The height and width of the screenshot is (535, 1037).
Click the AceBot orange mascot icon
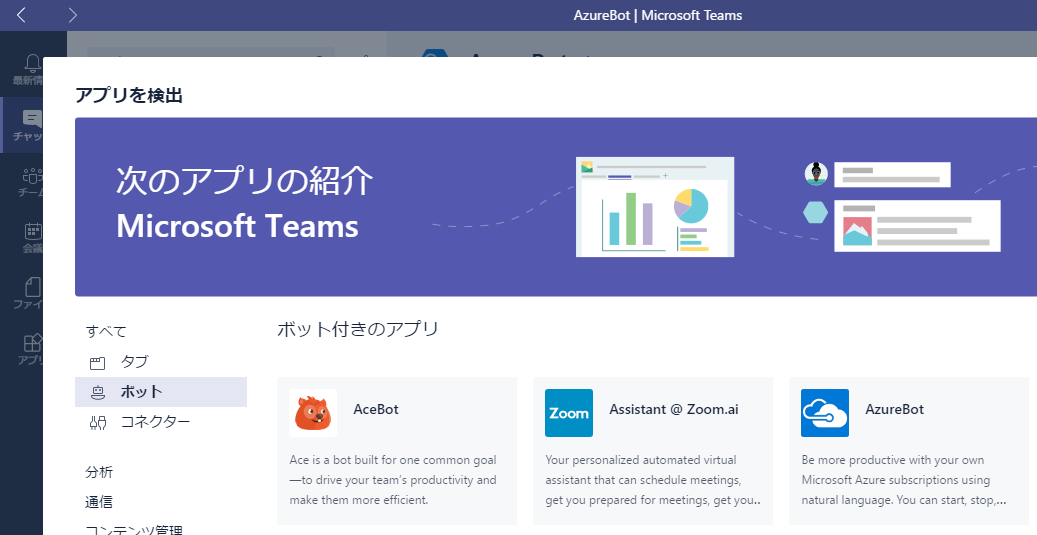(x=313, y=413)
